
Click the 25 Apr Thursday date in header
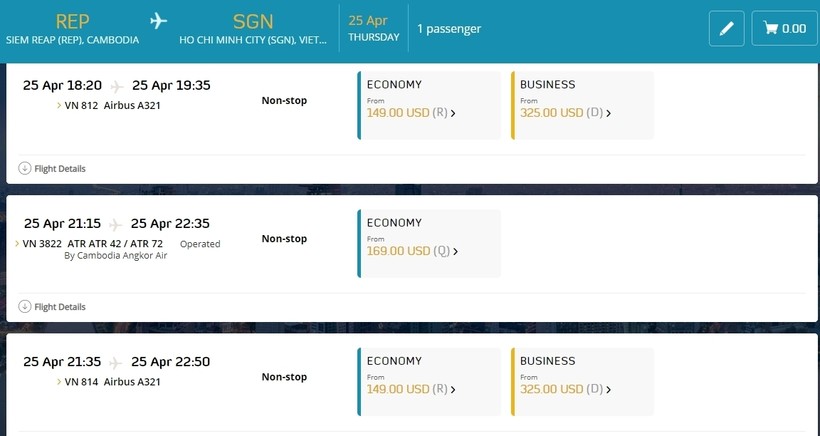[x=373, y=28]
